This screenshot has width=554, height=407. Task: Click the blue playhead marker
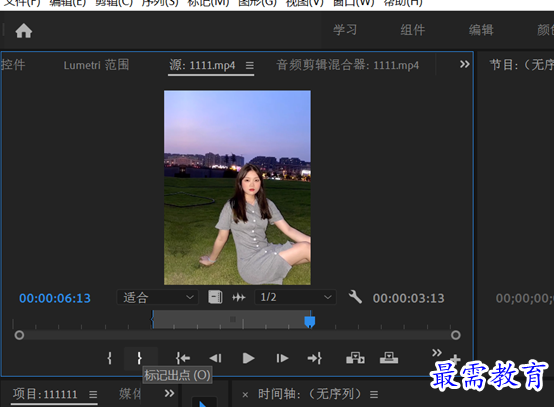tap(310, 322)
